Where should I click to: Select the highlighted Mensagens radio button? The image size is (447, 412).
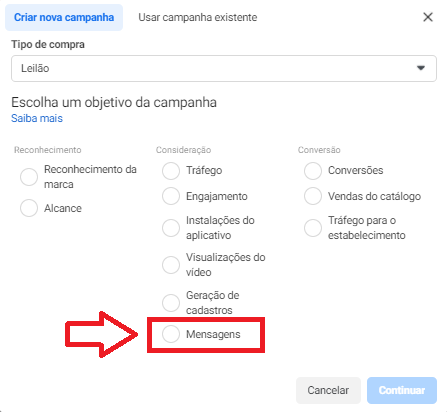point(171,334)
